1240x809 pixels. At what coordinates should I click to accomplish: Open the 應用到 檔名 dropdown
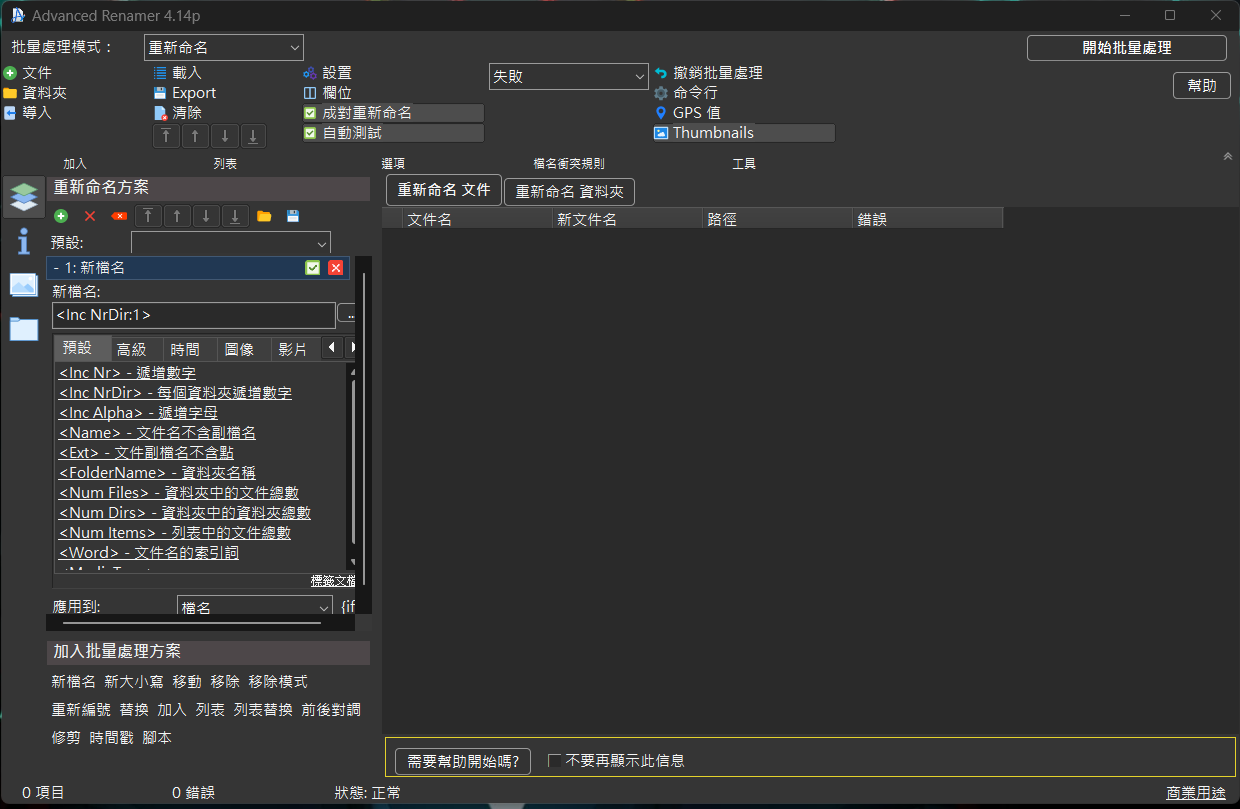(255, 607)
